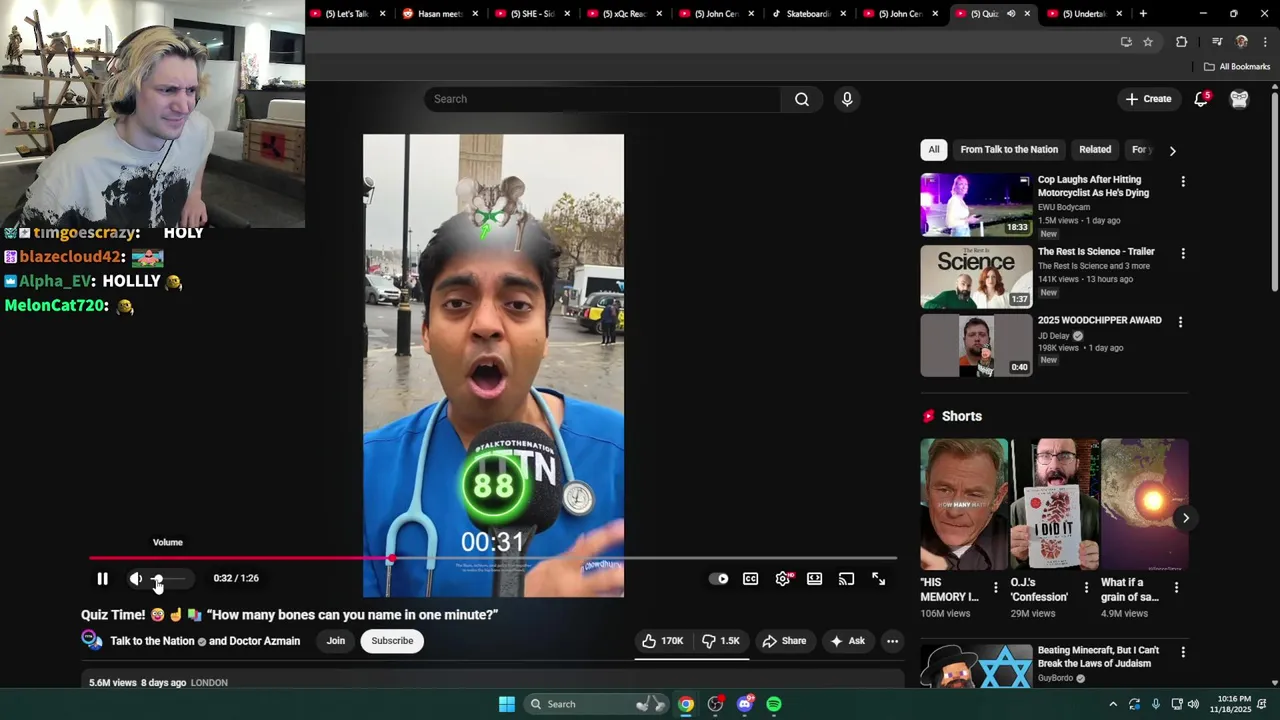Open Cop Laughs After Hitting Motorcyclist thumbnail

point(976,205)
